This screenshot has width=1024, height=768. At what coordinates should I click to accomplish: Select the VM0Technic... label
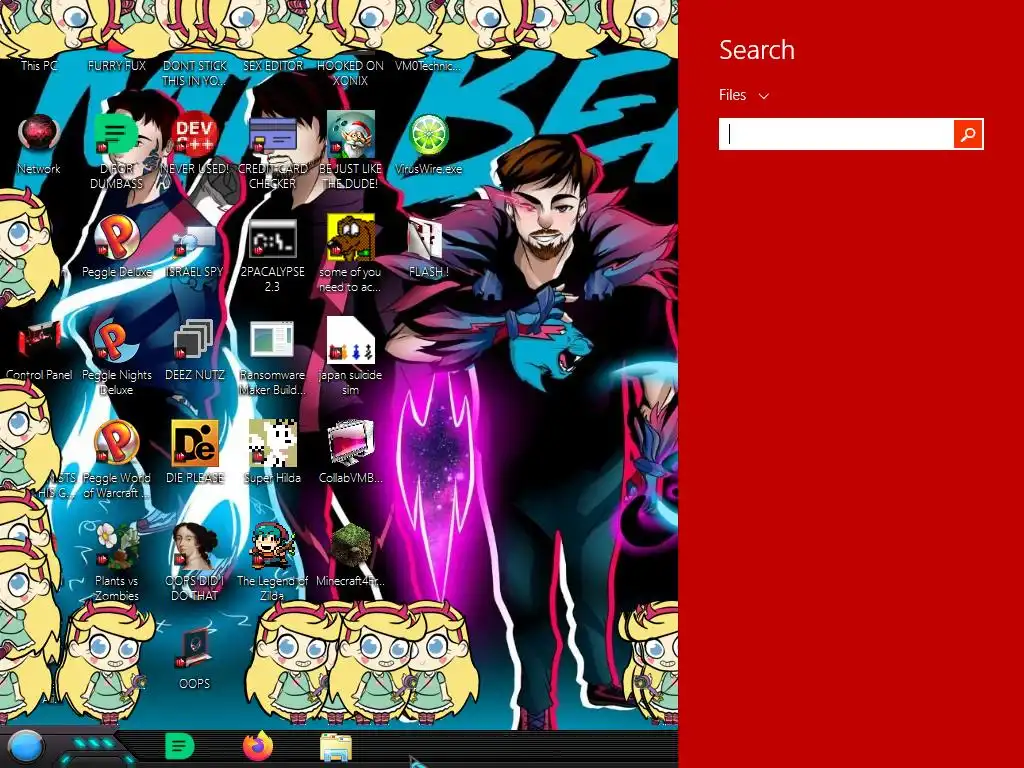[x=428, y=65]
